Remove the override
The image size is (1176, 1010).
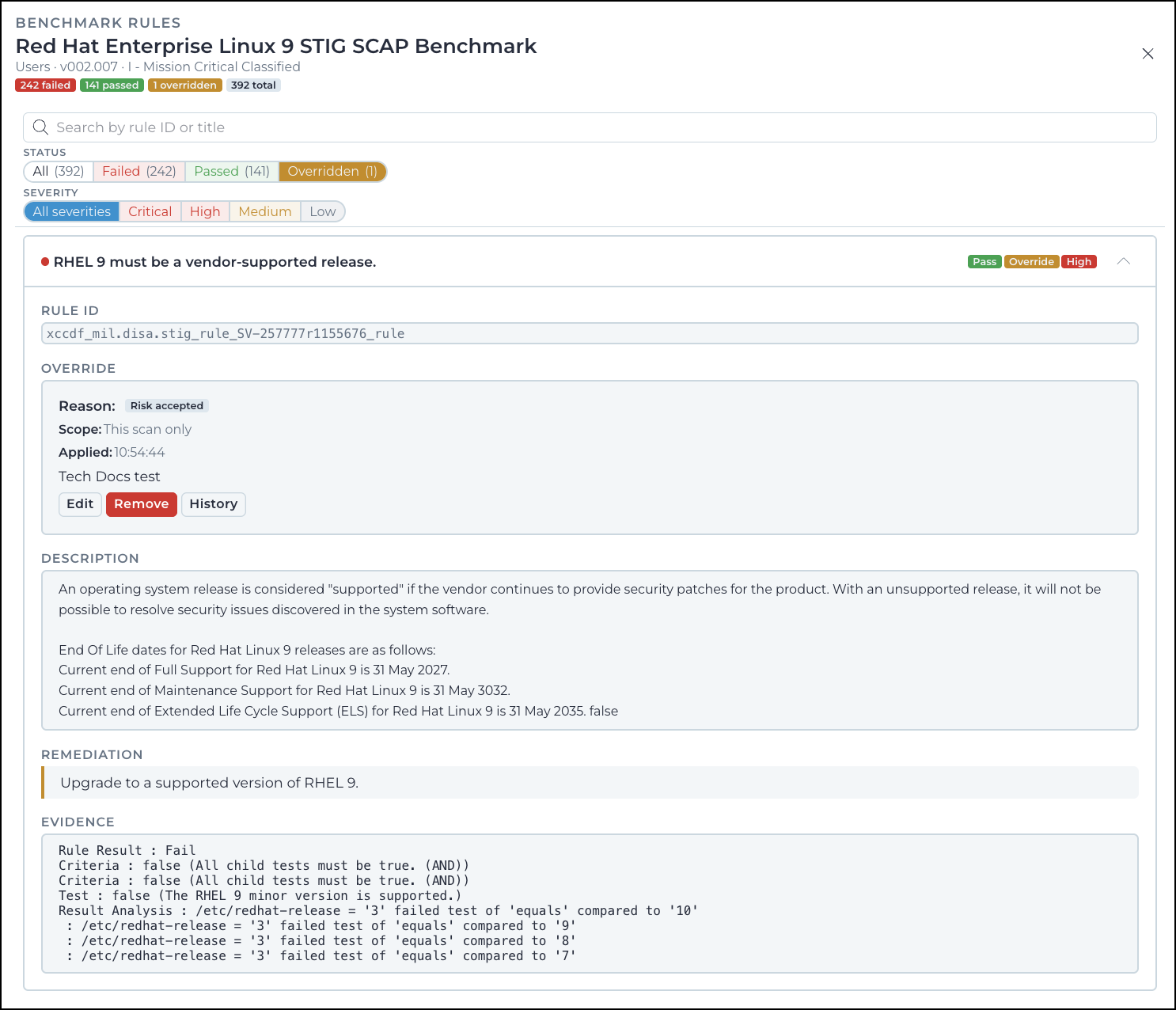(142, 504)
